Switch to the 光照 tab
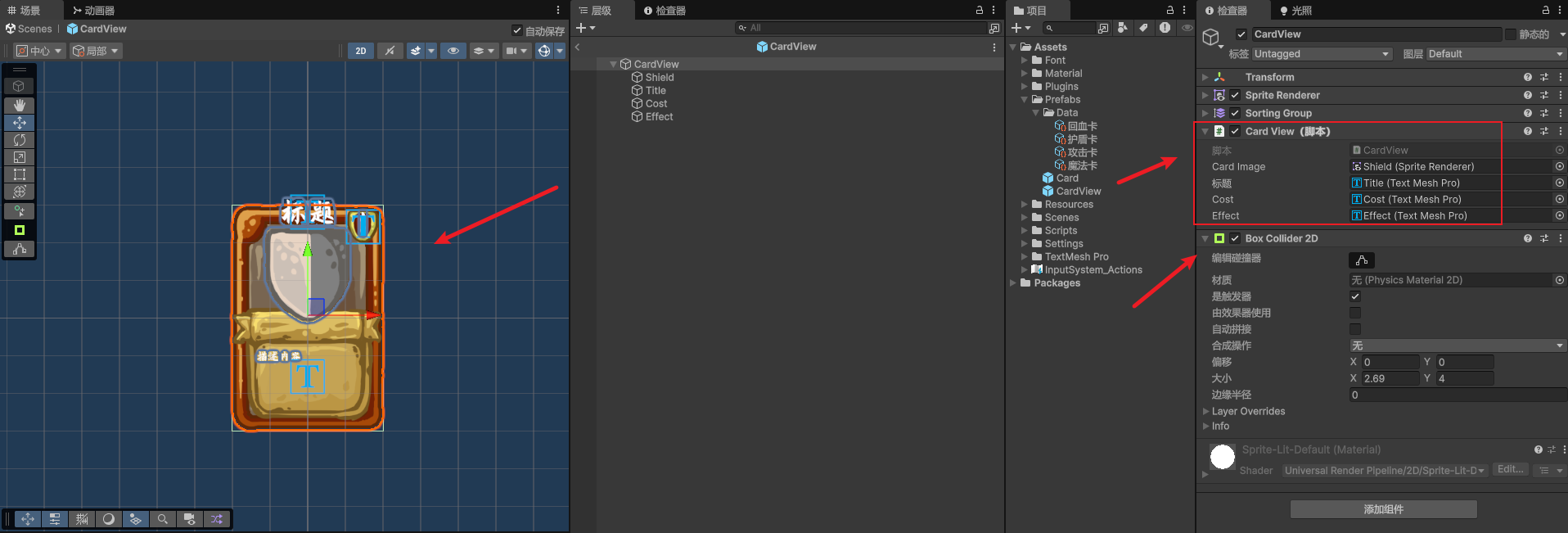 [x=1295, y=11]
